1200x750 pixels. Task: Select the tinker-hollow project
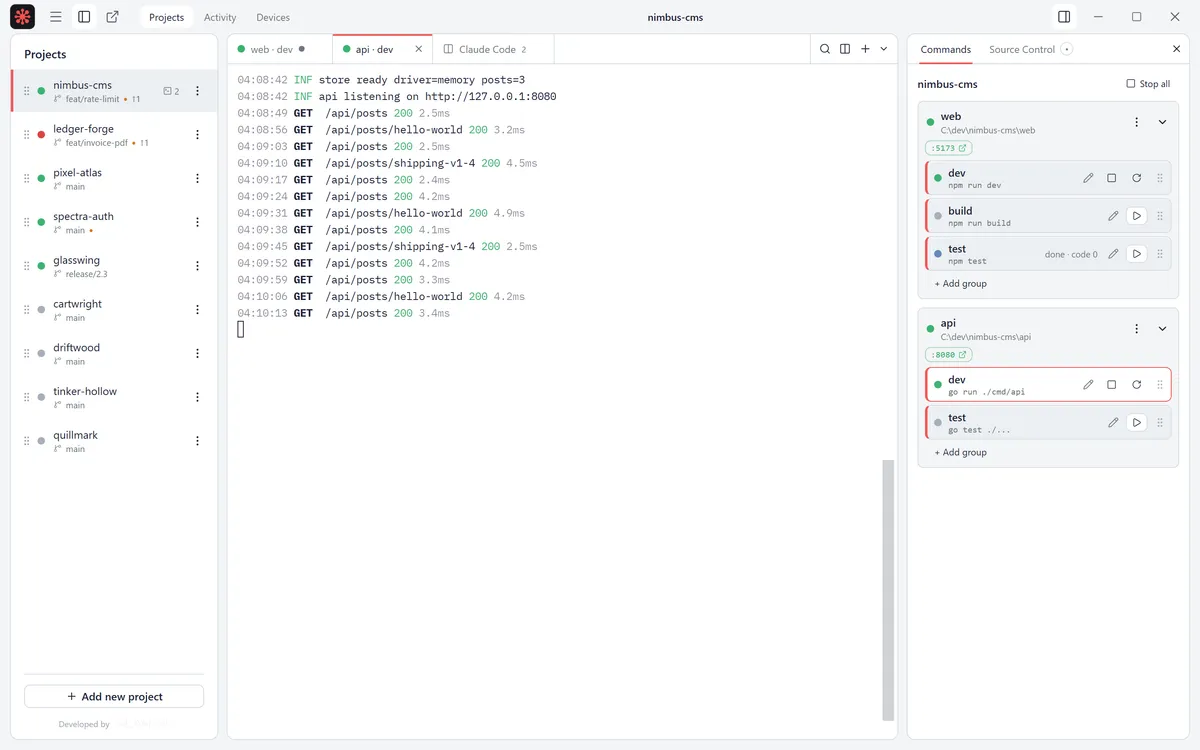click(114, 397)
